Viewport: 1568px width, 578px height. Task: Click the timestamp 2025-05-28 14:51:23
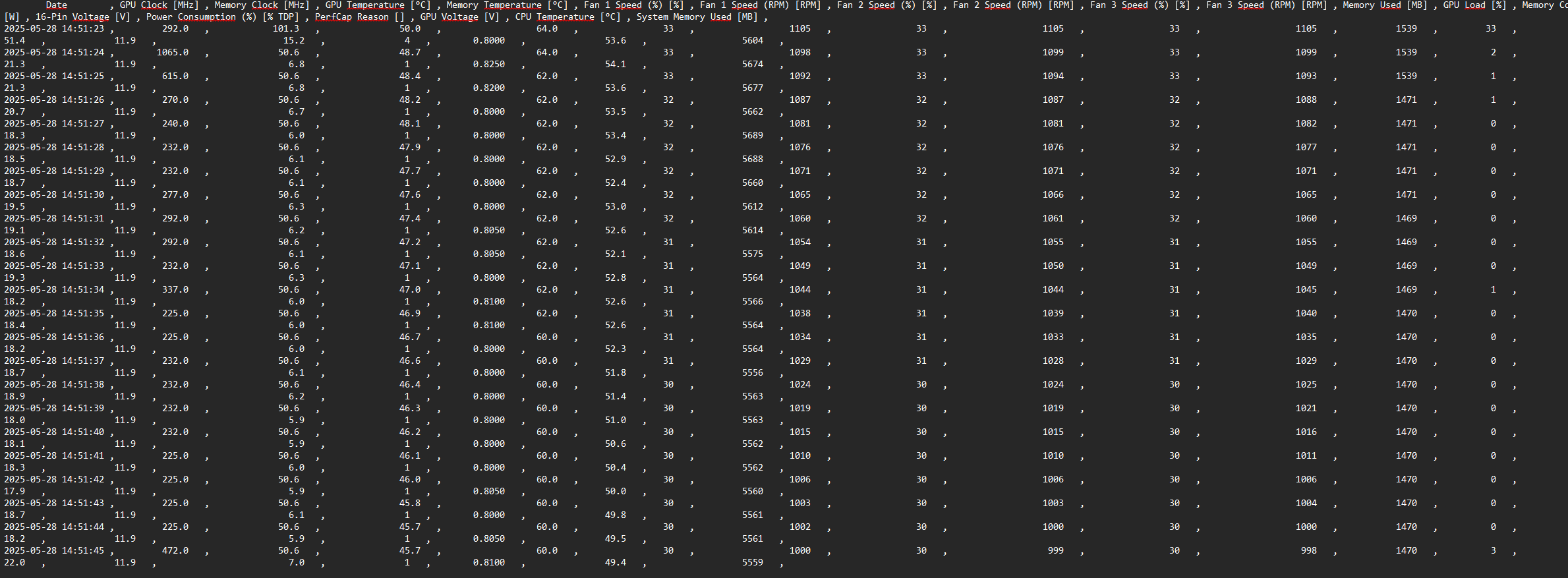54,29
